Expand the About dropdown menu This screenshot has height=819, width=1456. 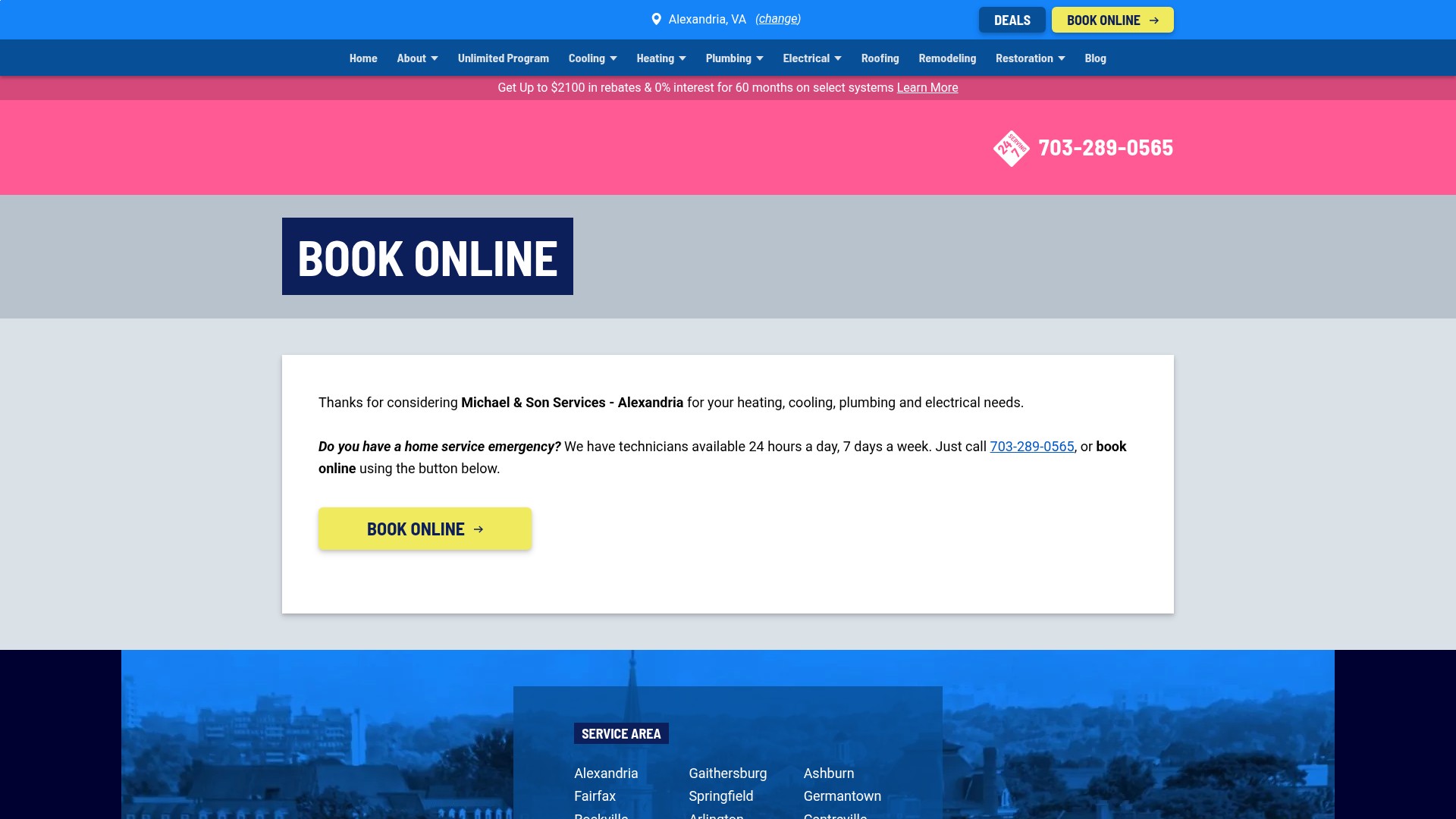tap(417, 58)
